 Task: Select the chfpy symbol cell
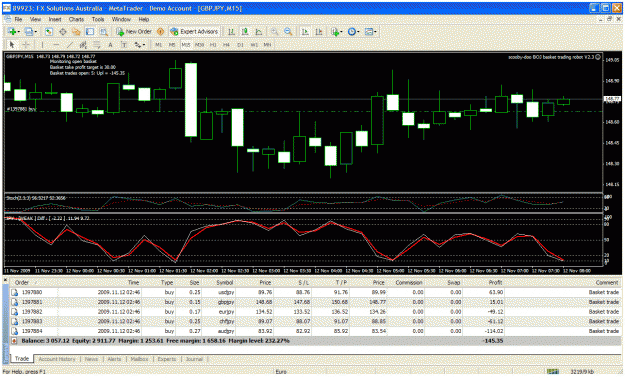[x=226, y=321]
